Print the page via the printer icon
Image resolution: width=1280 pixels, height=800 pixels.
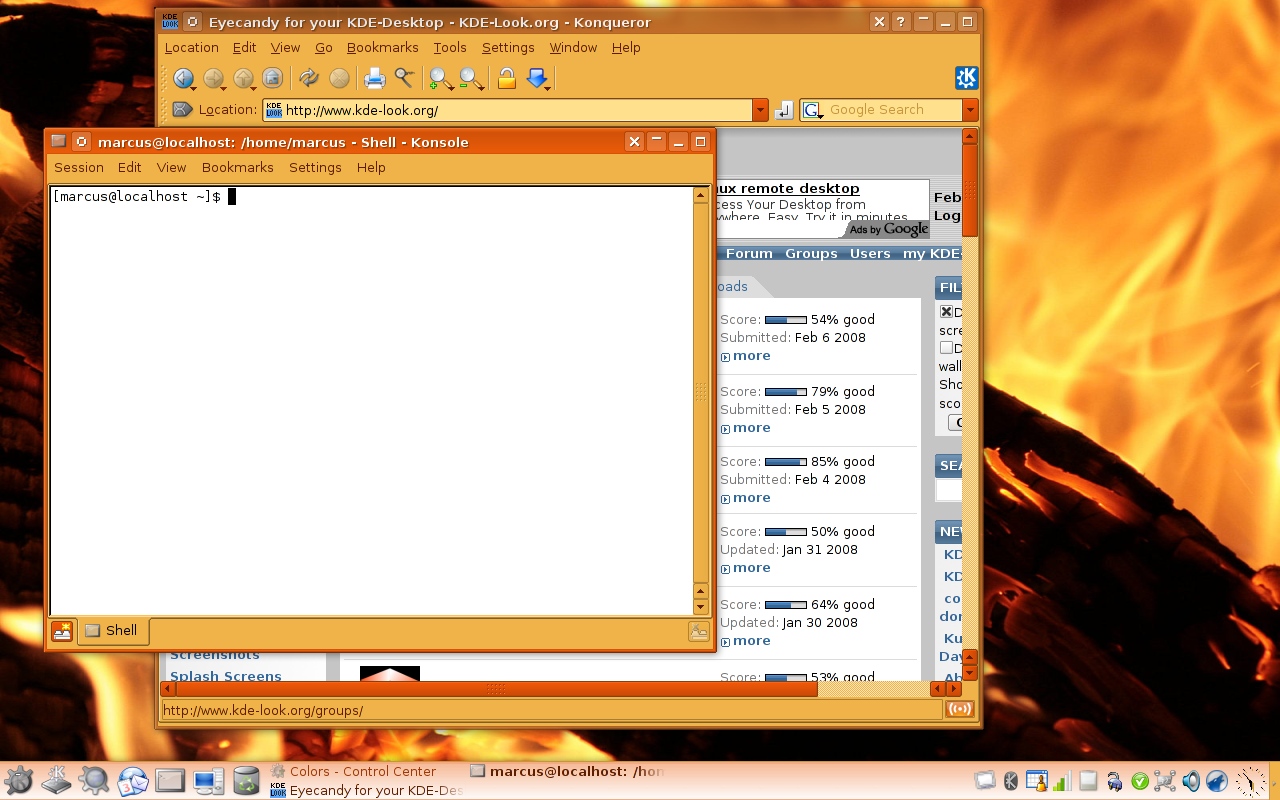[x=375, y=78]
